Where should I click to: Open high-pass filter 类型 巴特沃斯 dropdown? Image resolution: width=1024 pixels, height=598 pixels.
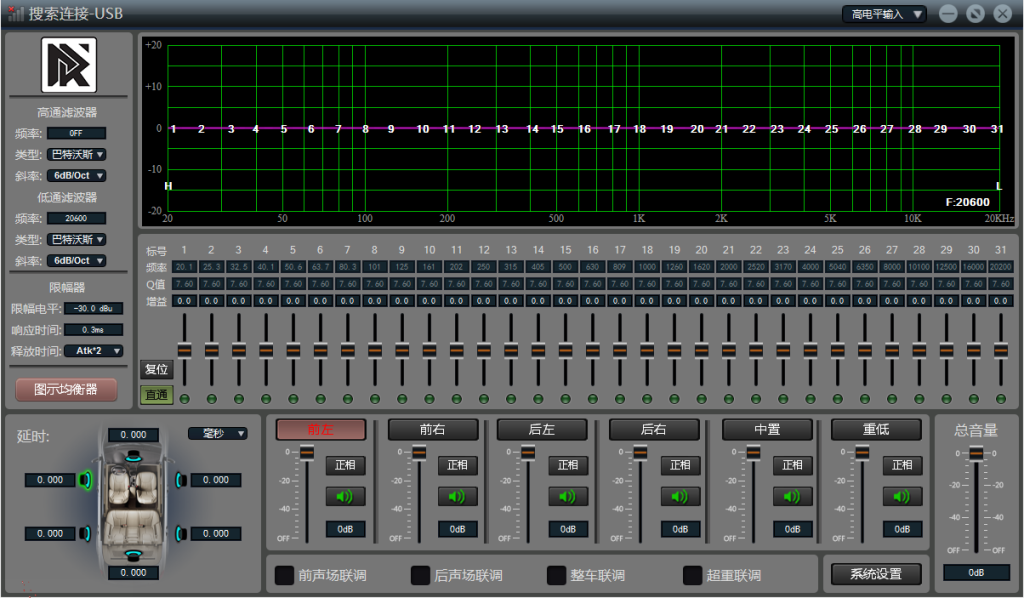click(x=76, y=155)
